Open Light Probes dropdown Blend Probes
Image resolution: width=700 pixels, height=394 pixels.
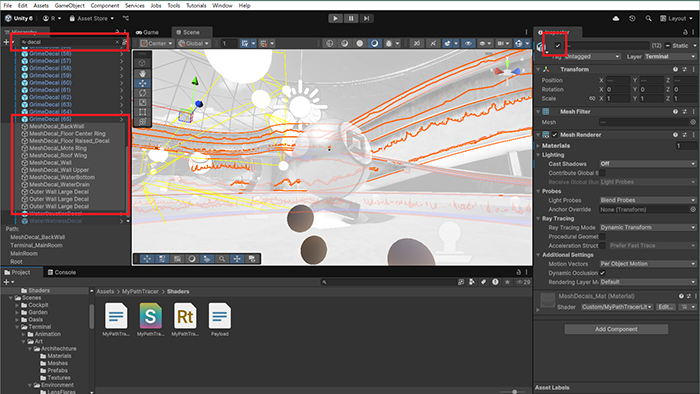(648, 200)
